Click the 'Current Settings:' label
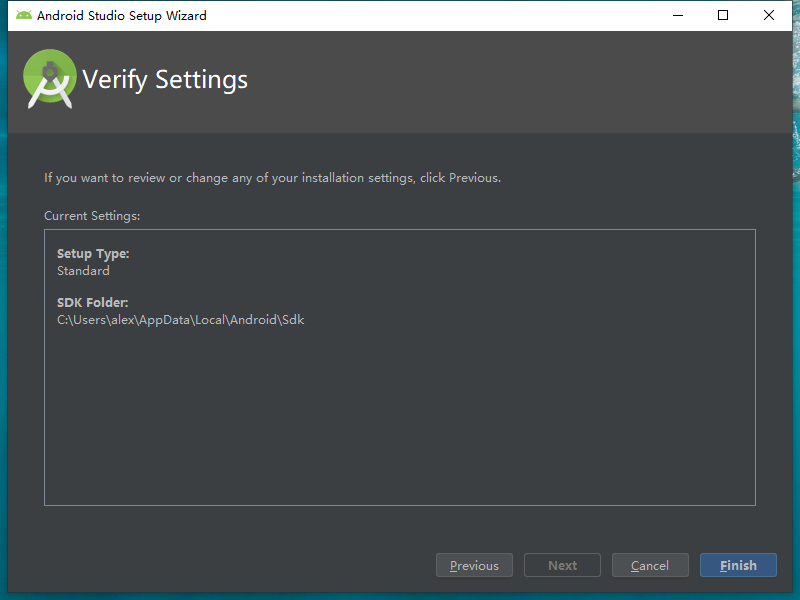The width and height of the screenshot is (800, 600). tap(92, 216)
